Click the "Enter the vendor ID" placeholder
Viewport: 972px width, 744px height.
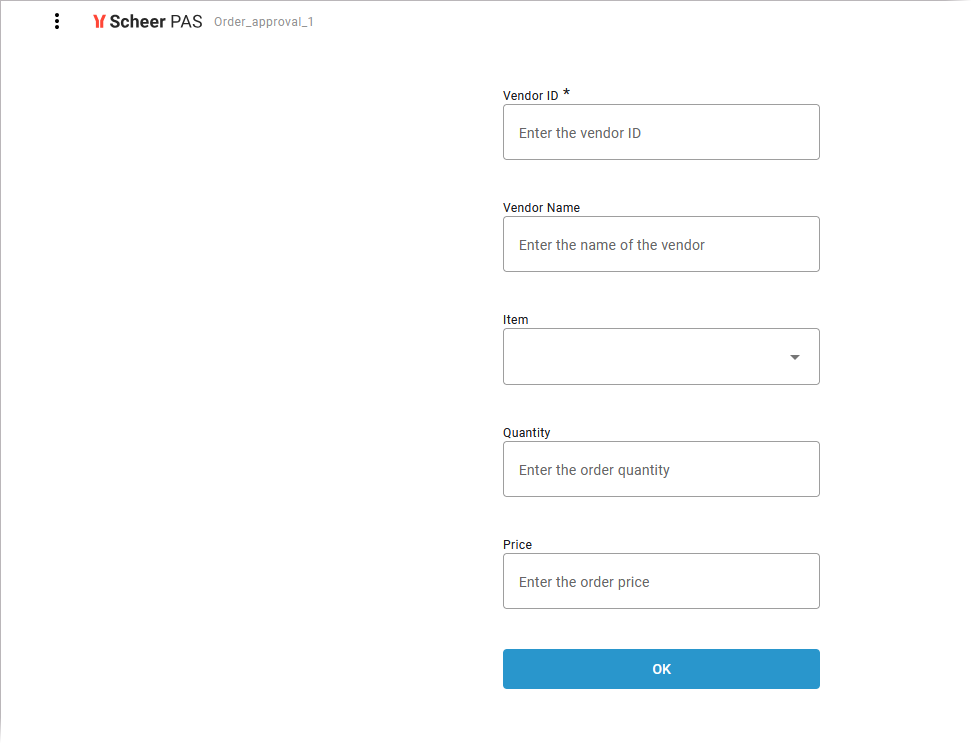[x=580, y=133]
